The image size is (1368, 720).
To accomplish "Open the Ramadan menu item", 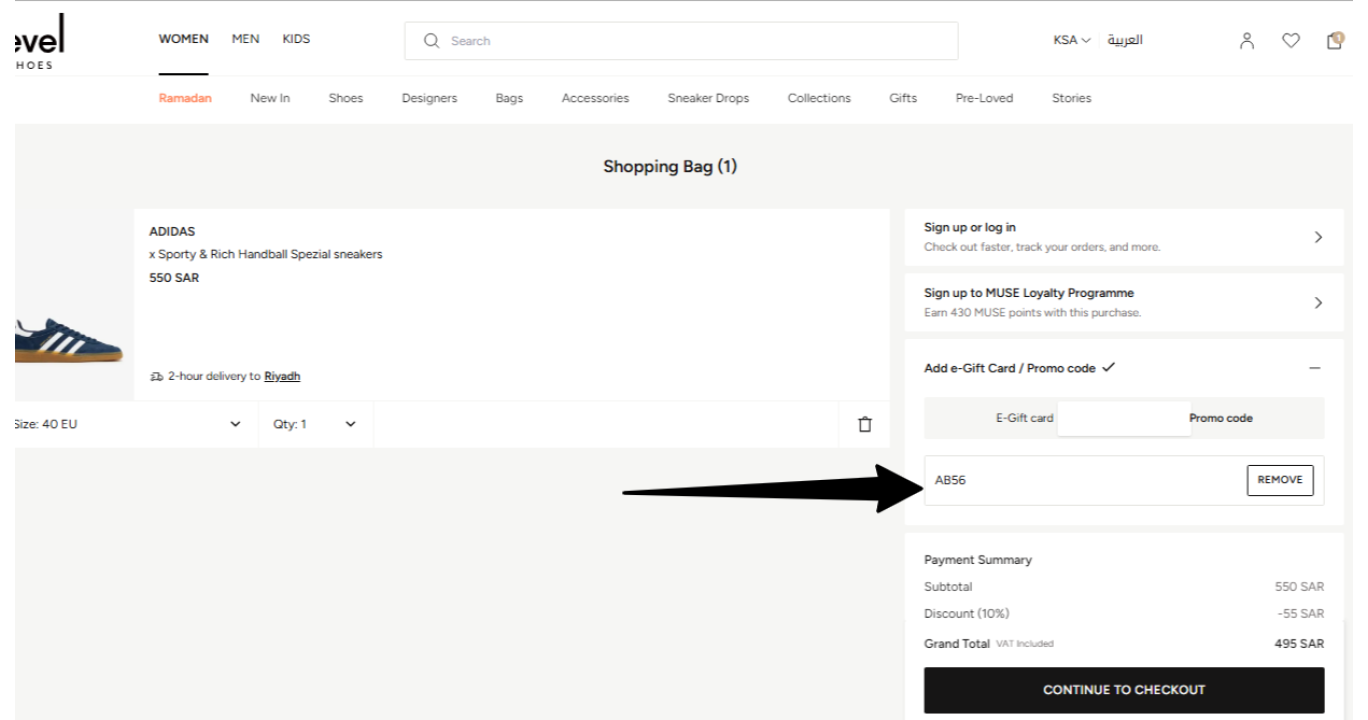I will [x=185, y=98].
